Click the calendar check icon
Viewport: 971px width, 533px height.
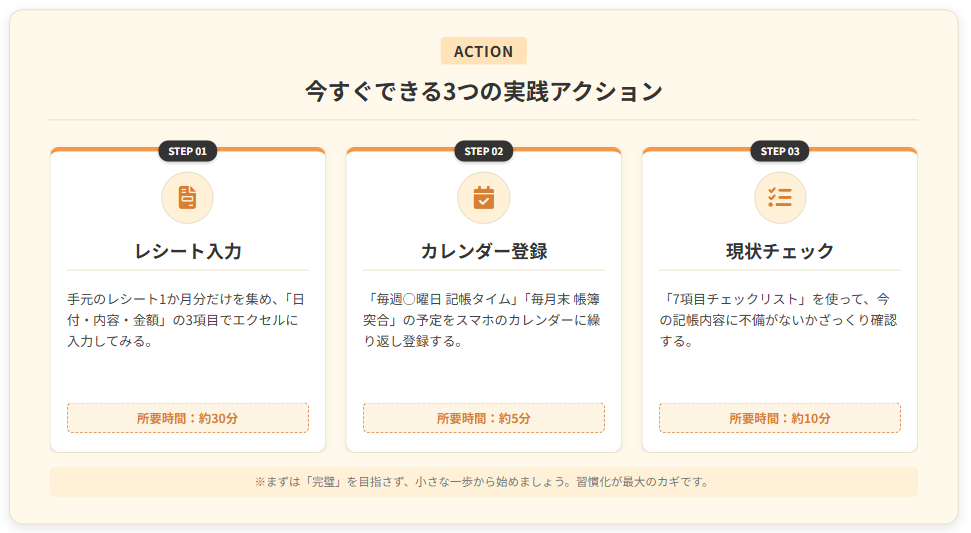pos(484,197)
